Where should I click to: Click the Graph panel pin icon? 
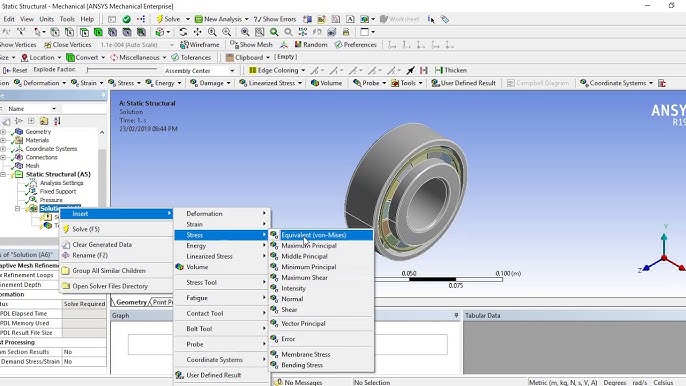[456, 315]
